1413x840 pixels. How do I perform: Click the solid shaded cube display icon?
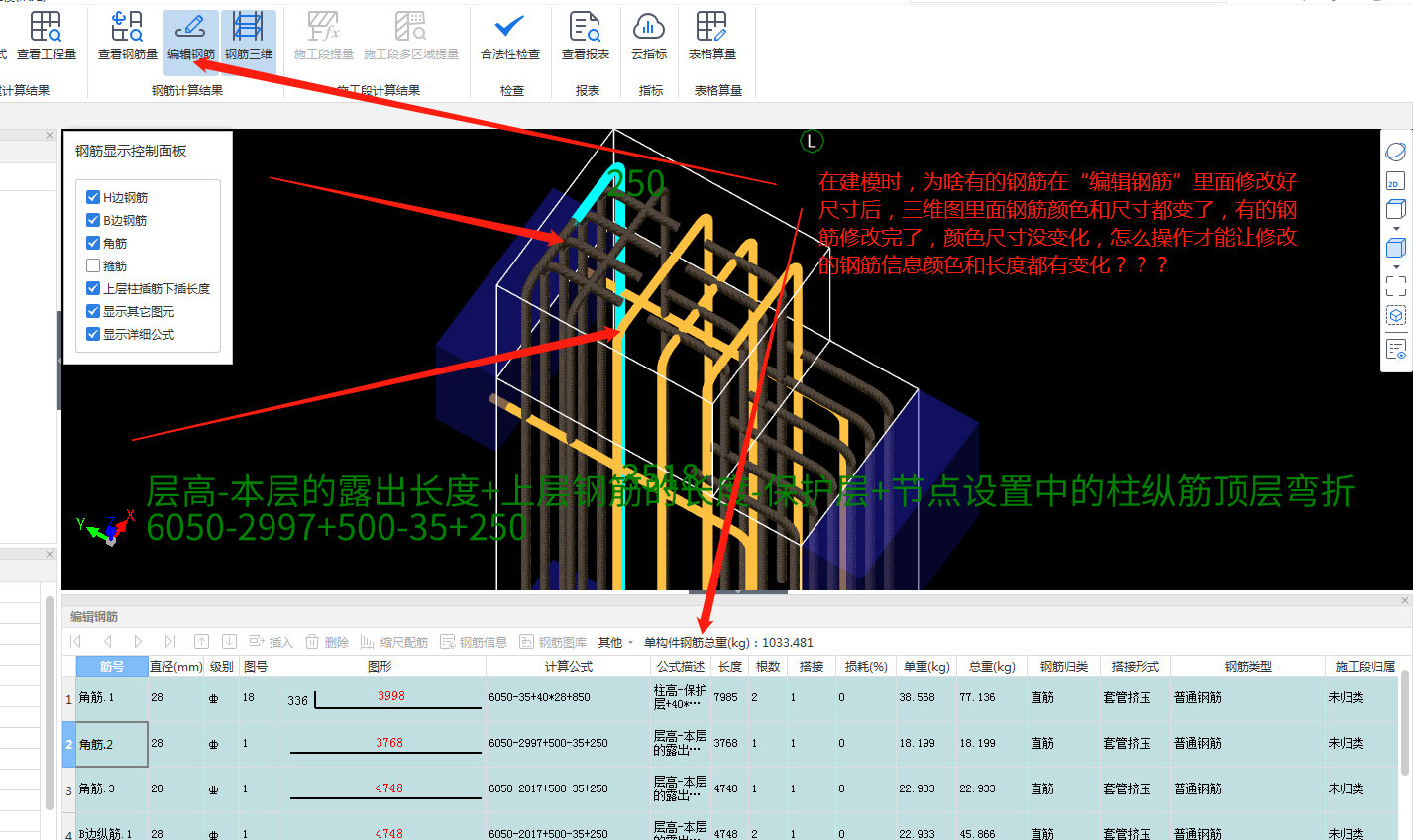tap(1395, 248)
